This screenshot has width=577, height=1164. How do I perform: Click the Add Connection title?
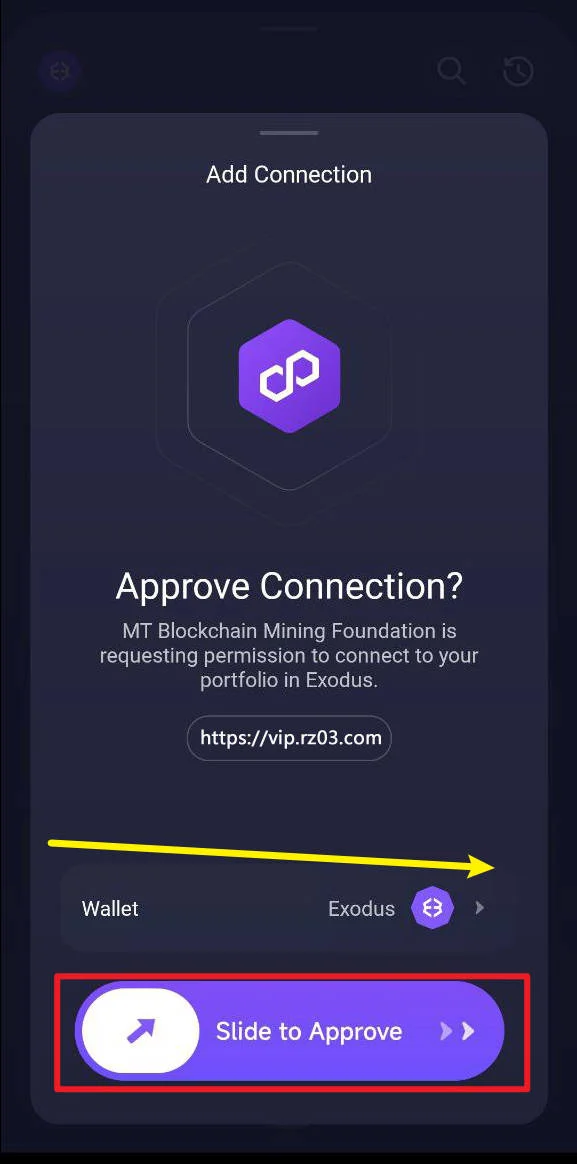pos(289,174)
